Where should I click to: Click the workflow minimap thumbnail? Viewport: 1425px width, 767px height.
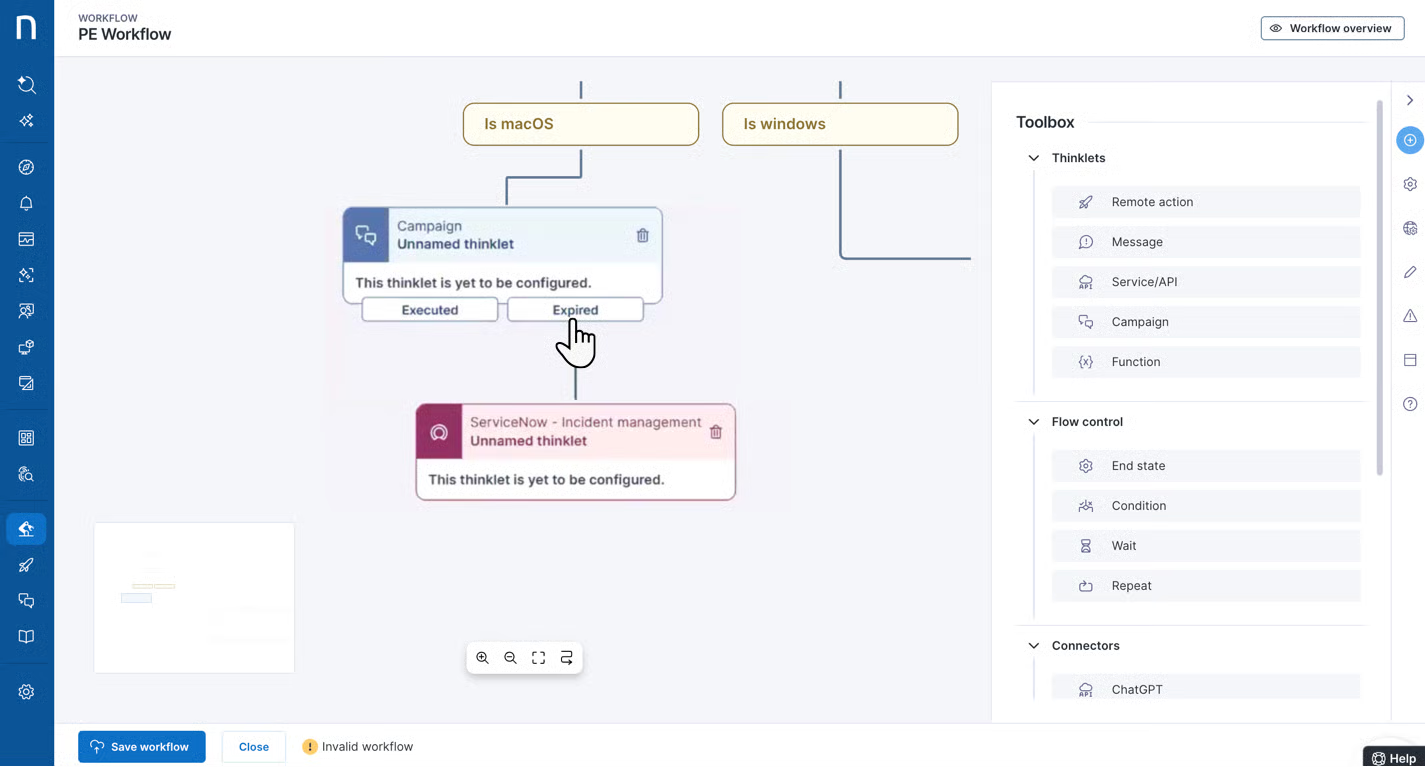tap(194, 597)
